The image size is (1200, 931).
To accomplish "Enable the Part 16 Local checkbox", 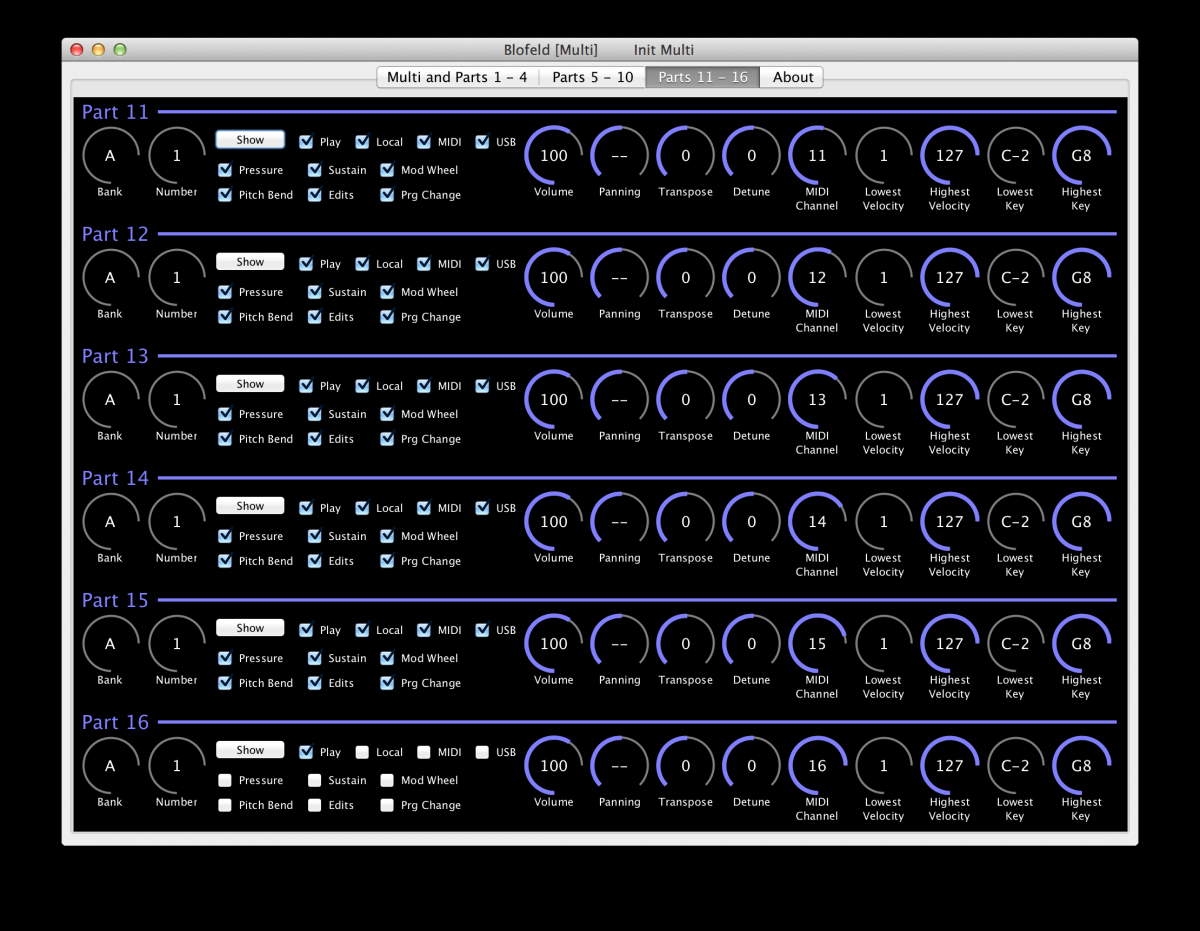I will 362,752.
